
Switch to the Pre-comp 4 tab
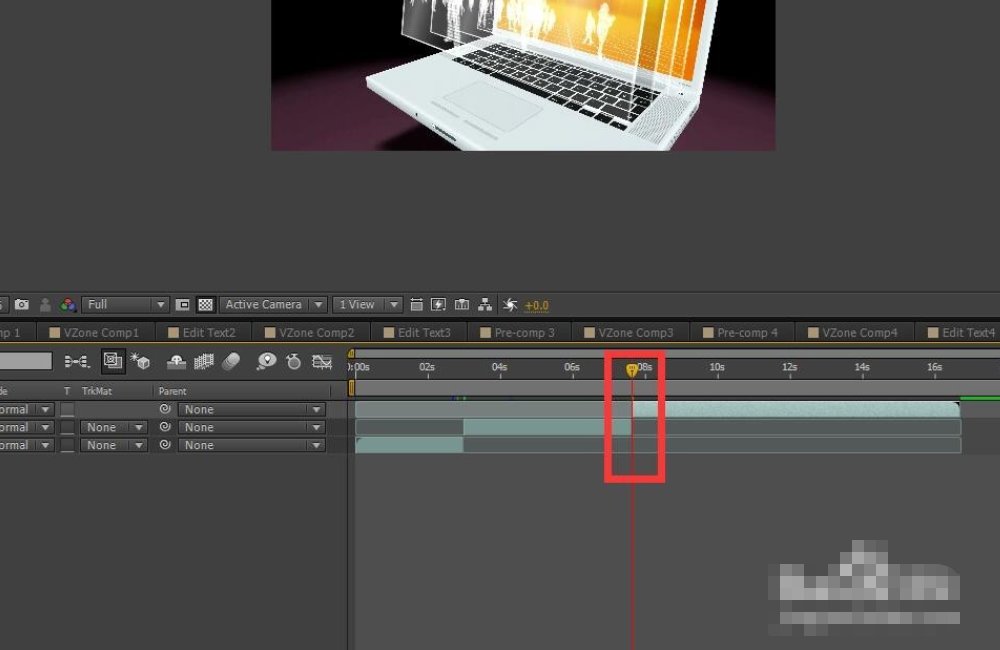tap(746, 332)
